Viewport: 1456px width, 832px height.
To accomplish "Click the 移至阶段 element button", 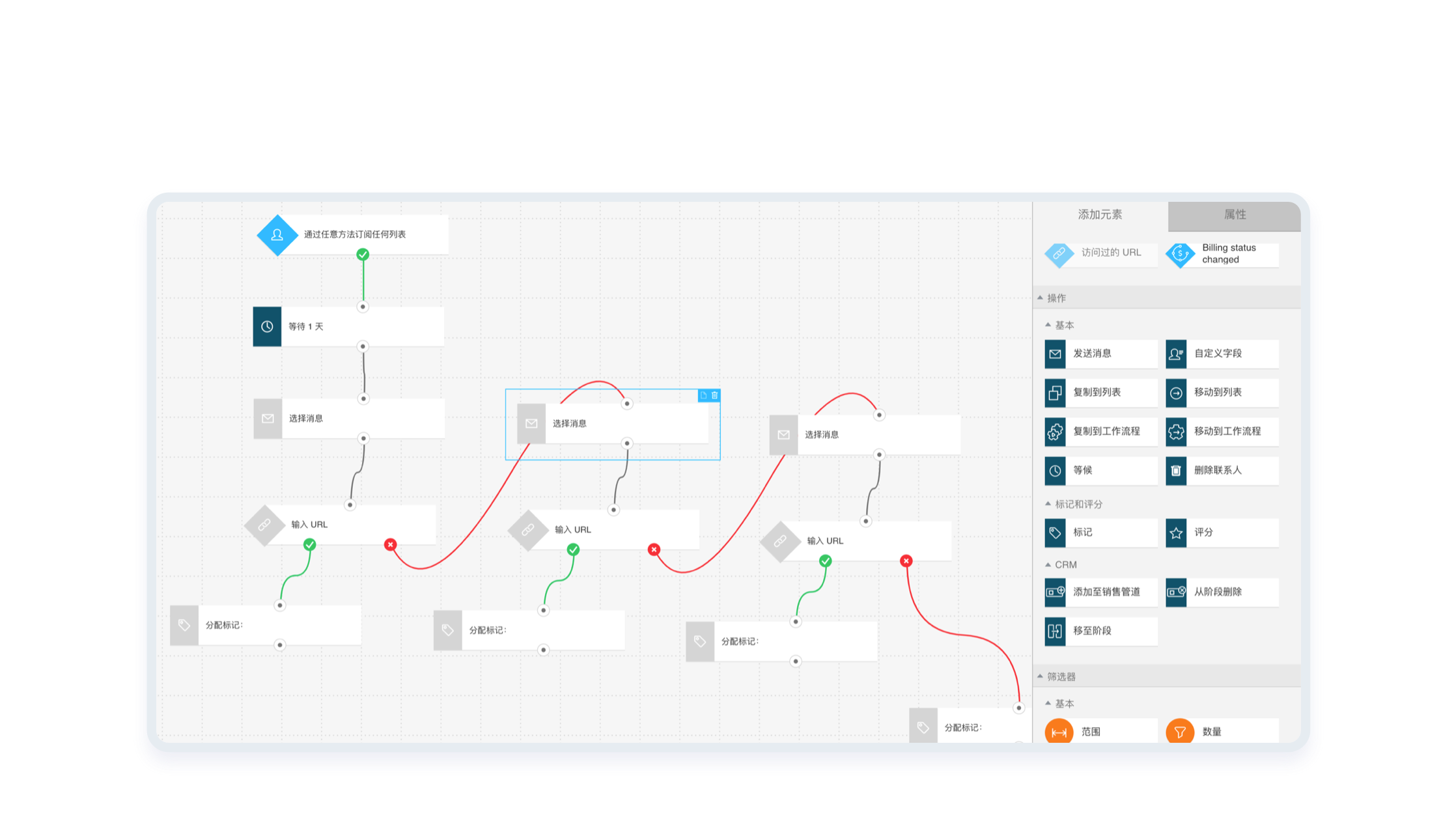I will click(x=1100, y=631).
